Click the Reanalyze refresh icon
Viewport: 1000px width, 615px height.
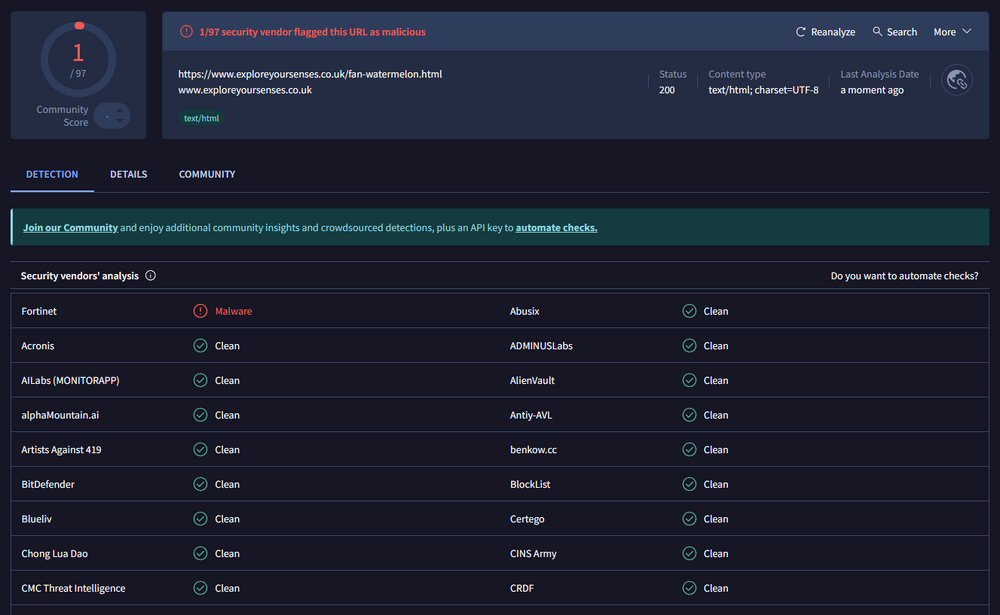(800, 32)
